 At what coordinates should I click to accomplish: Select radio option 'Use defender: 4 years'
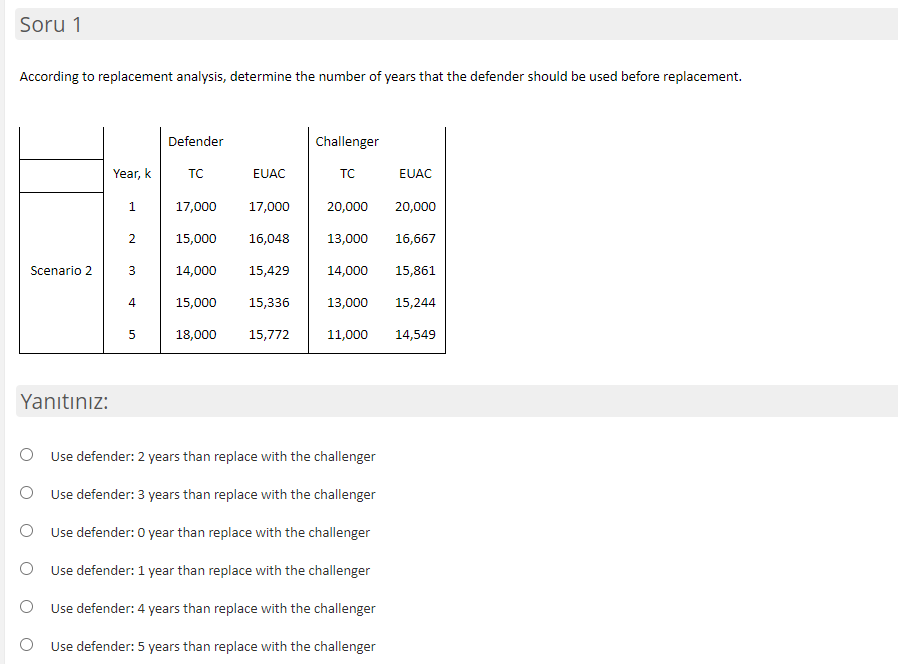click(26, 606)
